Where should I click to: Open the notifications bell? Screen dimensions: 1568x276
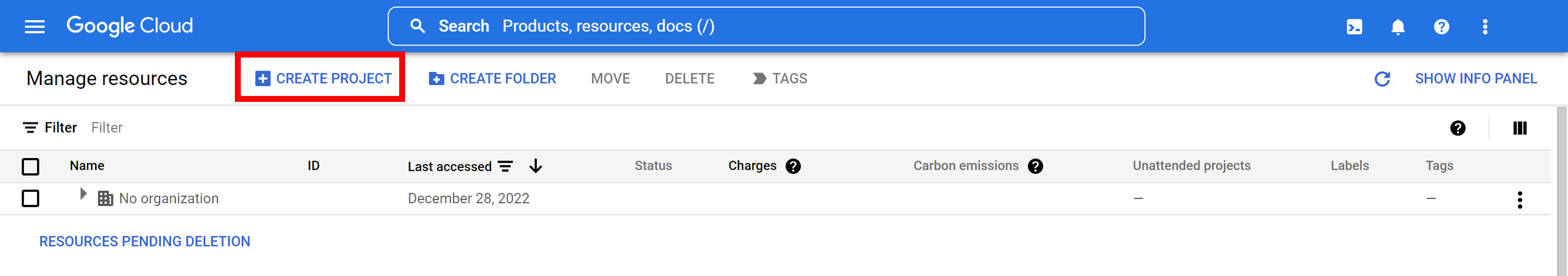(1398, 27)
